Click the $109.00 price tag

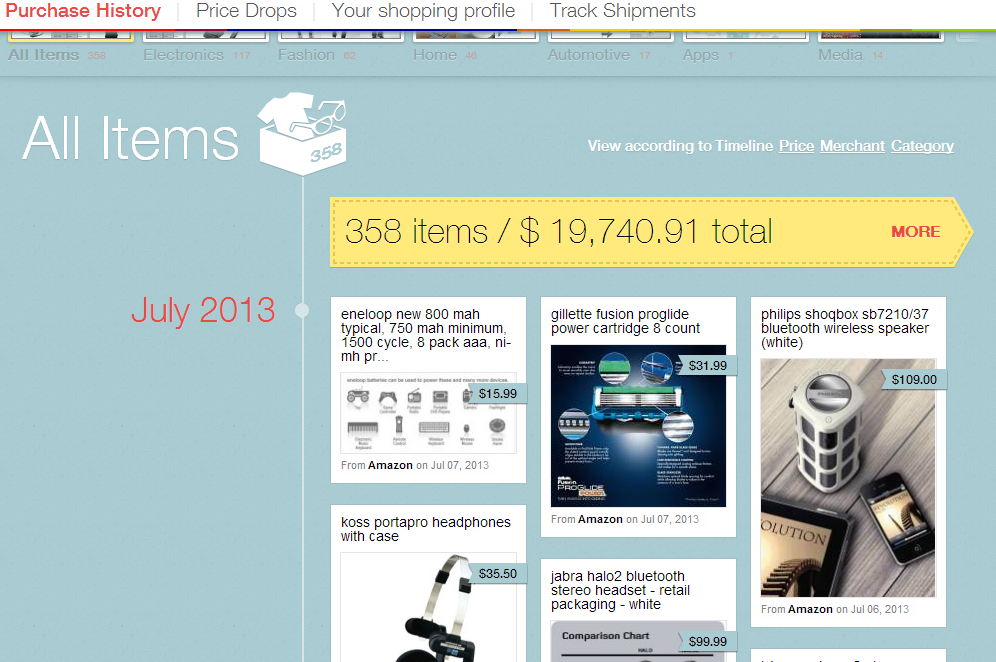pyautogui.click(x=914, y=380)
